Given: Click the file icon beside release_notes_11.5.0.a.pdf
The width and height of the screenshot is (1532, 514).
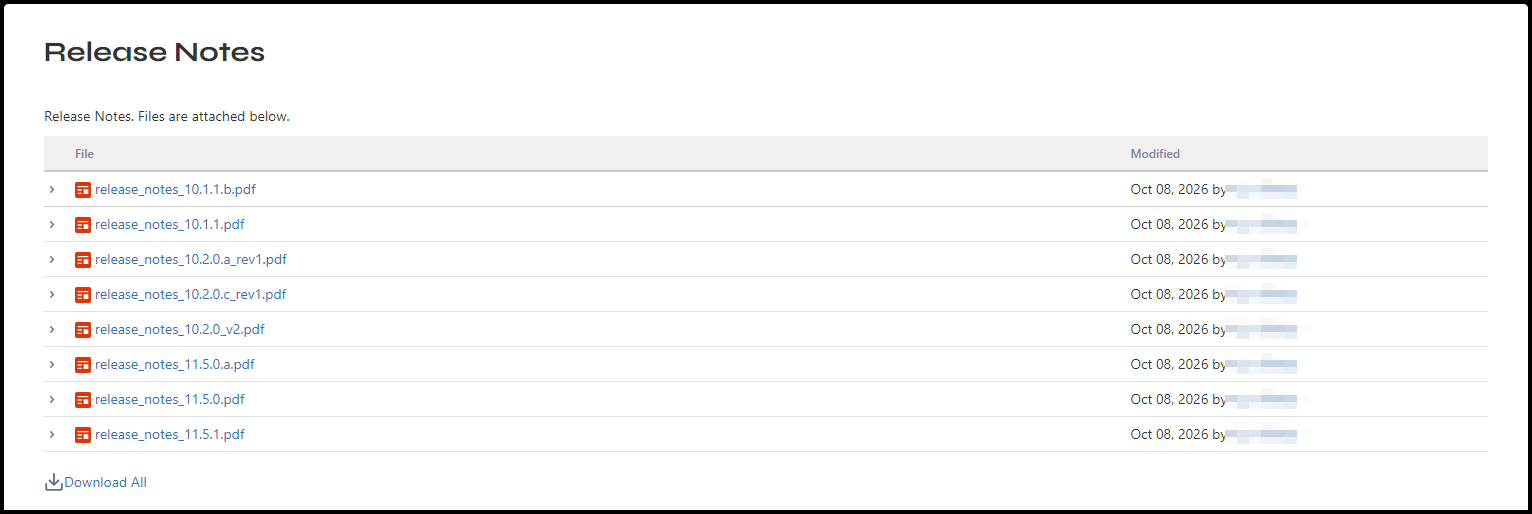Looking at the screenshot, I should pos(83,364).
